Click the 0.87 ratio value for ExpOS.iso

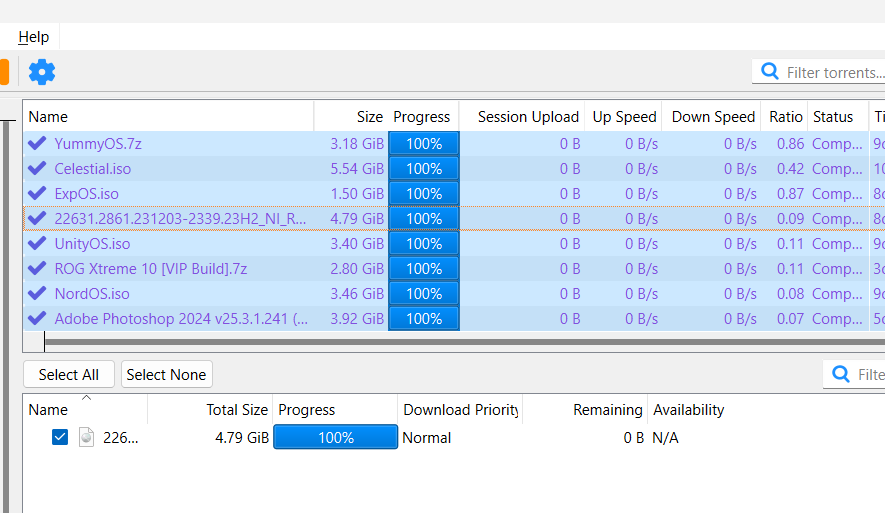(790, 194)
